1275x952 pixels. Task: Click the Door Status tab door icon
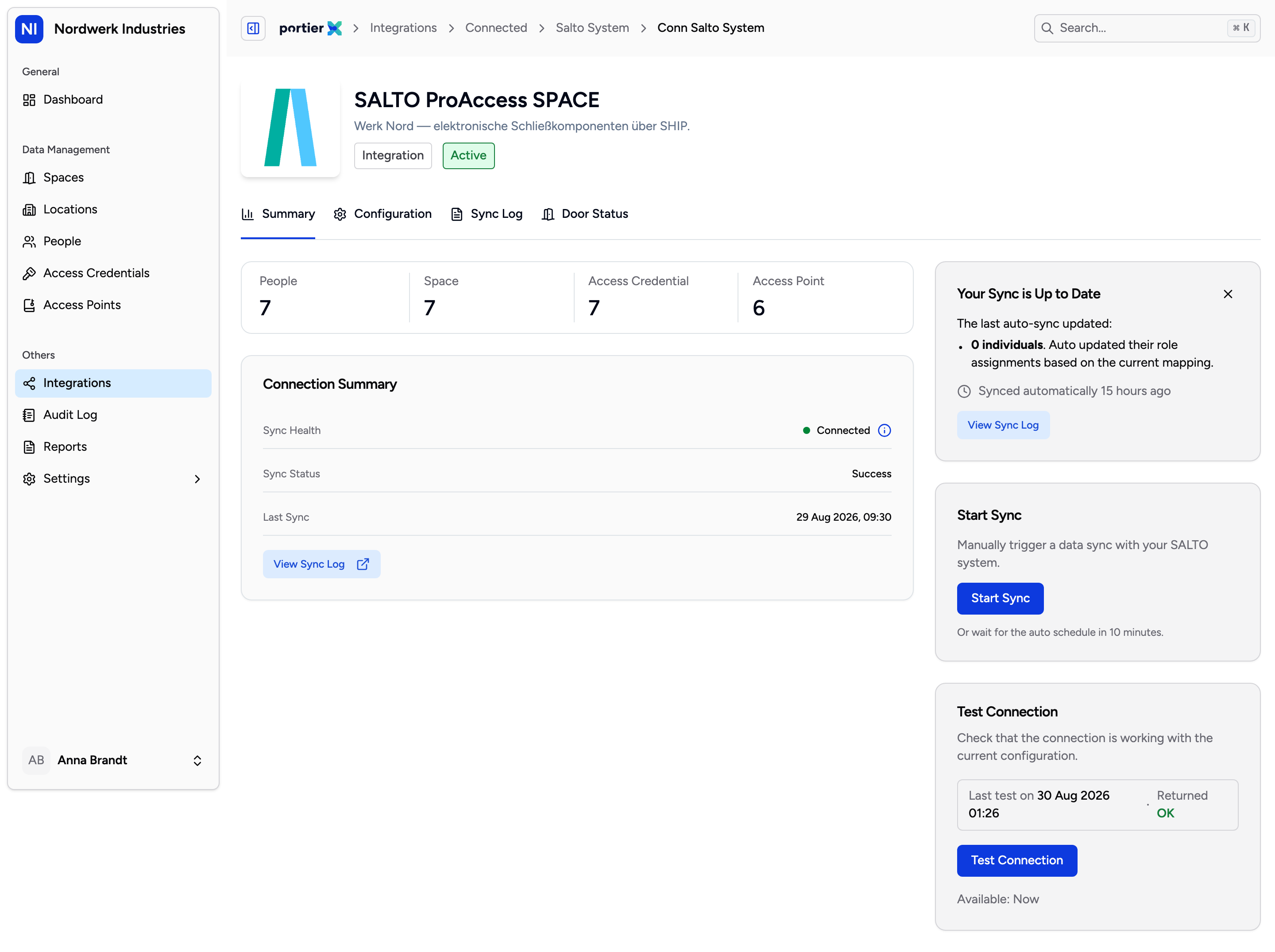pyautogui.click(x=548, y=214)
